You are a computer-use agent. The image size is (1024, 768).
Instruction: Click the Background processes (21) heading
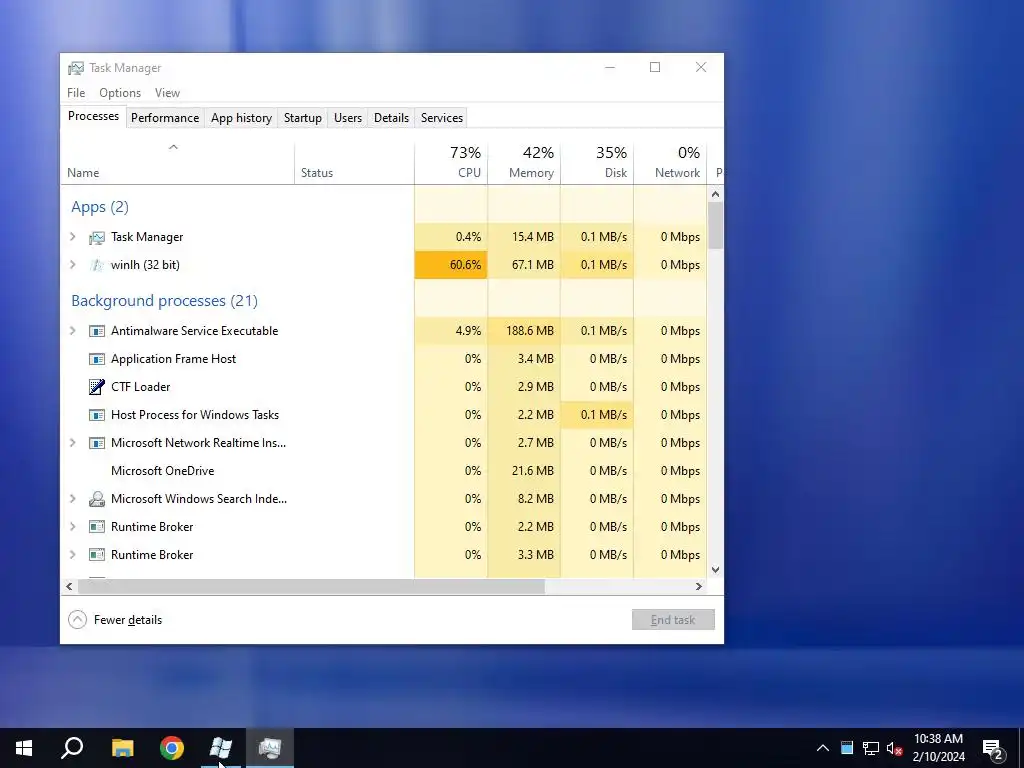point(165,301)
